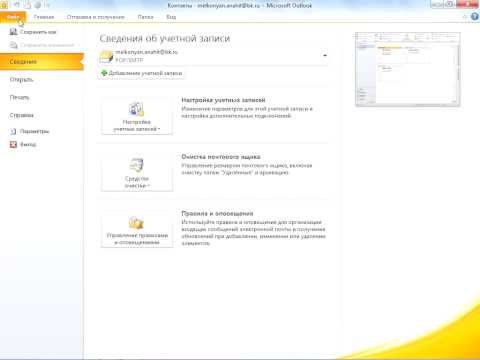Screen dimensions: 480x360
Task: Open the Открыть section
Action: (x=21, y=80)
